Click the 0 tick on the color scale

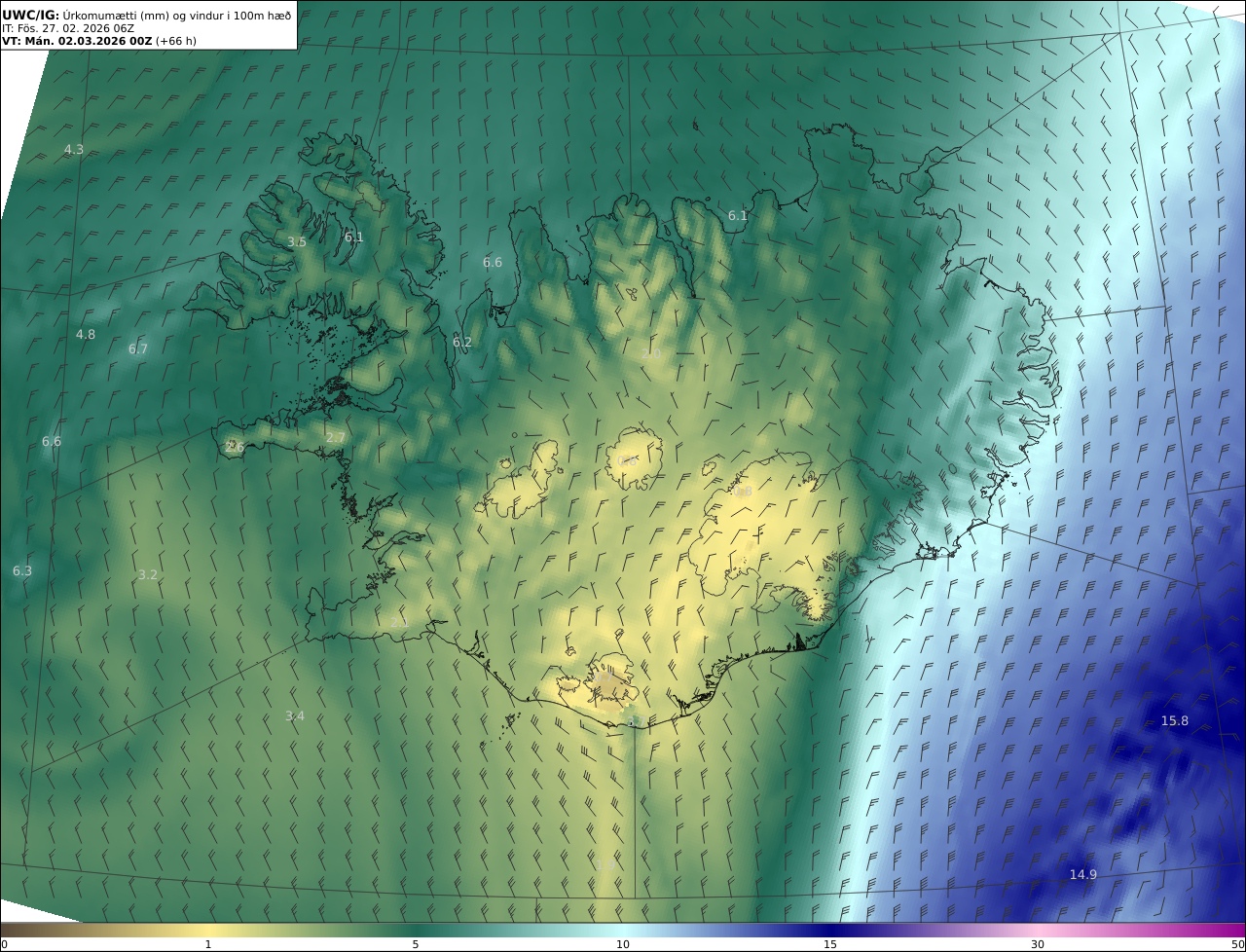[x=4, y=944]
